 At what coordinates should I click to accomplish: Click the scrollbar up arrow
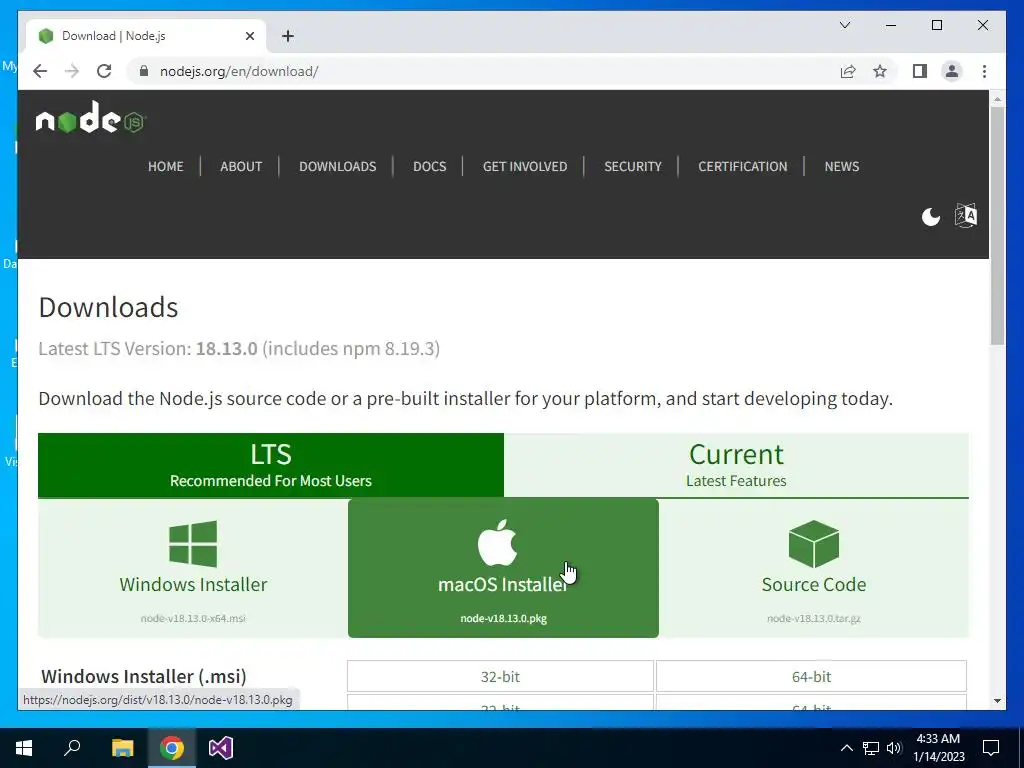click(997, 99)
